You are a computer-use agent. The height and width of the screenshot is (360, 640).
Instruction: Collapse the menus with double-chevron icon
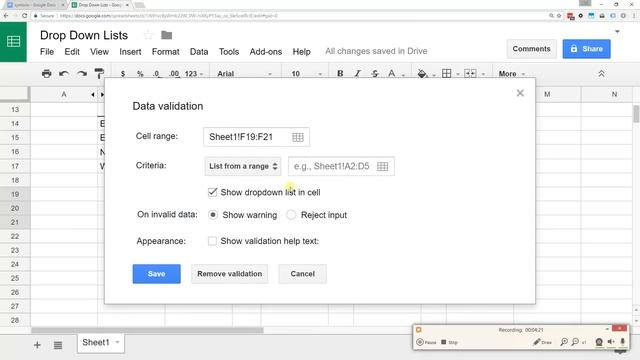tap(601, 74)
